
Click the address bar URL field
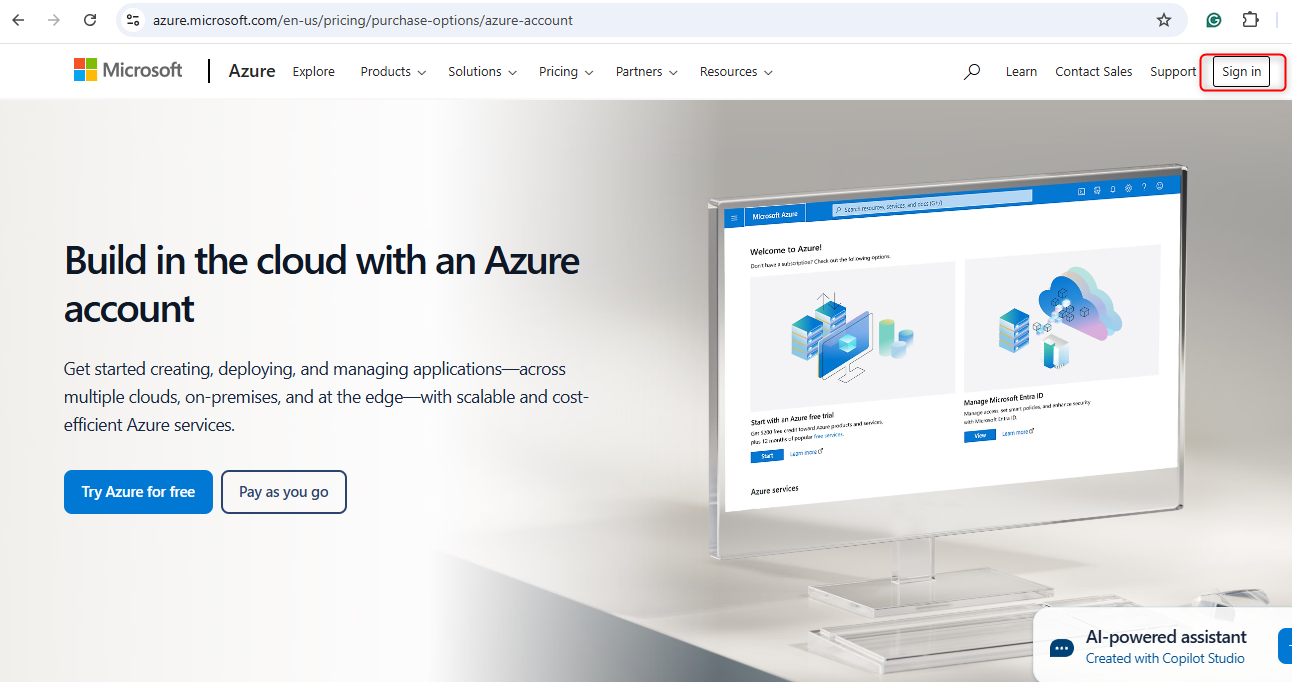click(x=650, y=20)
